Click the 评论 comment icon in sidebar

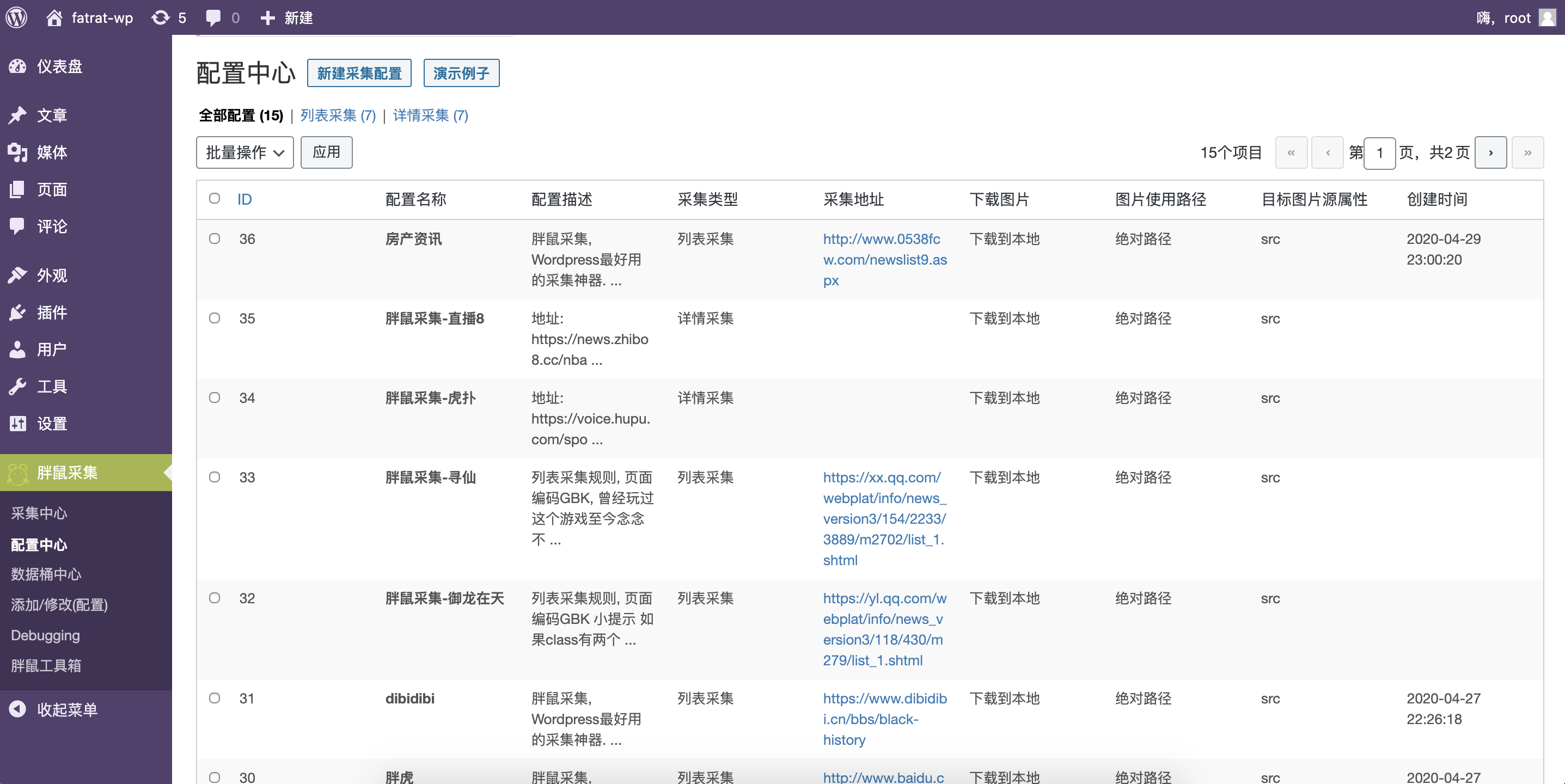17,226
